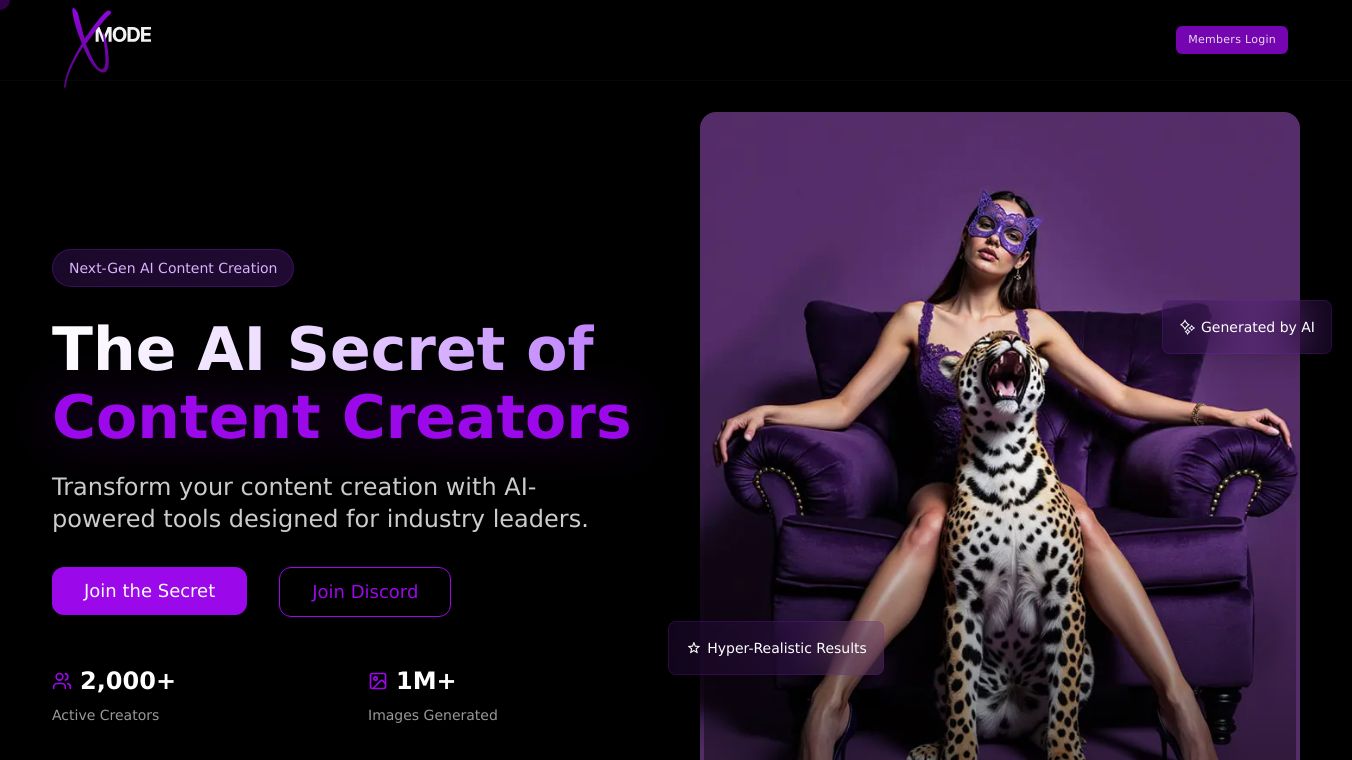Click the star icon beside Hyper-Realistic Results
Image resolution: width=1352 pixels, height=760 pixels.
[694, 648]
